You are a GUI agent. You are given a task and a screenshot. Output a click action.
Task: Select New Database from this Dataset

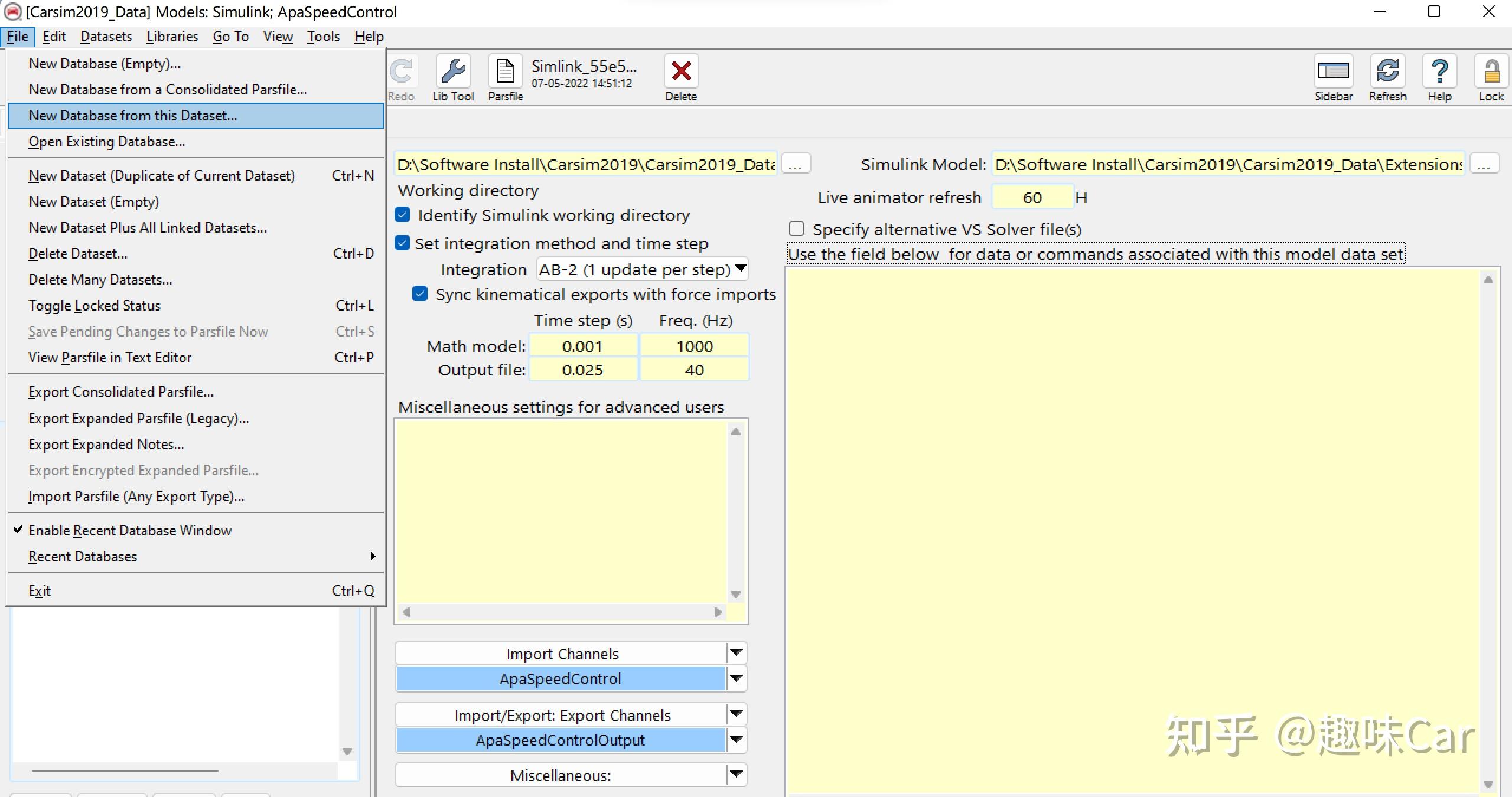click(x=133, y=116)
